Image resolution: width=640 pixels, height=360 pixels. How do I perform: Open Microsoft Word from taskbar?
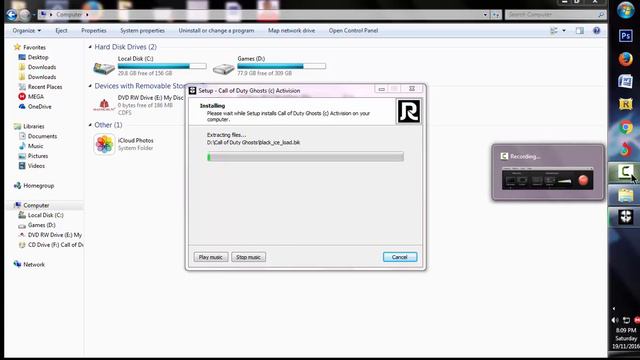click(625, 82)
